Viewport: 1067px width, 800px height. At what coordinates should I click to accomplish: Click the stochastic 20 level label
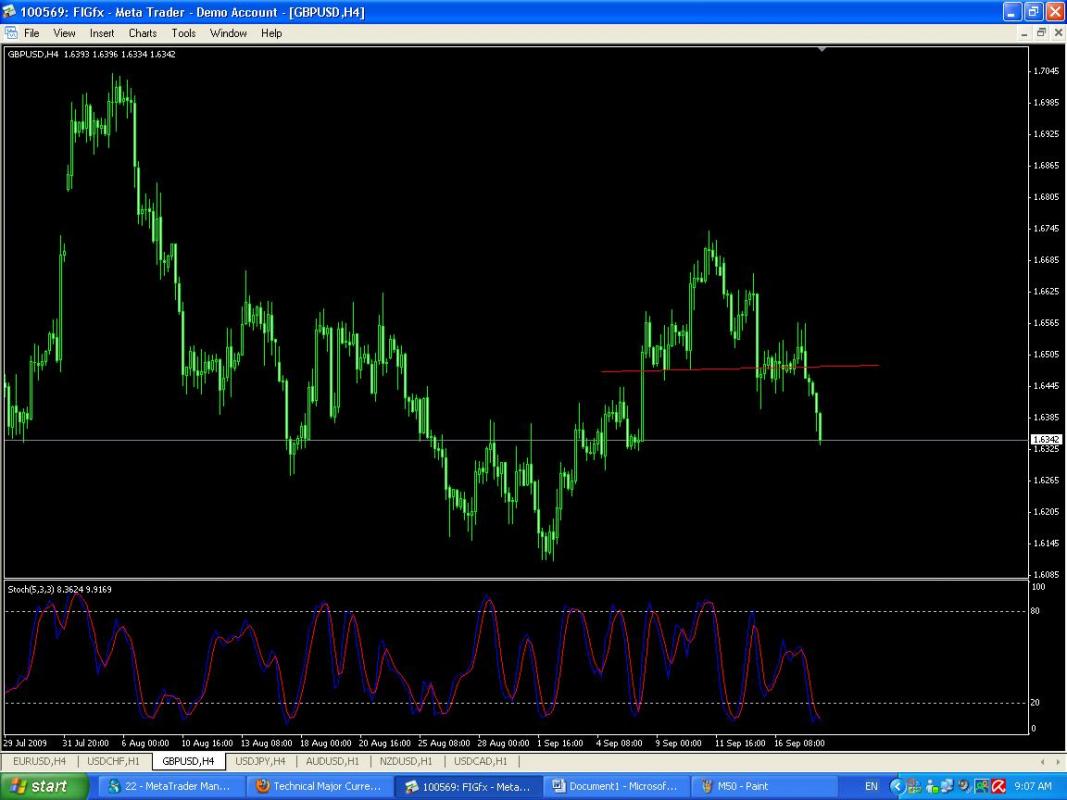click(x=1035, y=703)
